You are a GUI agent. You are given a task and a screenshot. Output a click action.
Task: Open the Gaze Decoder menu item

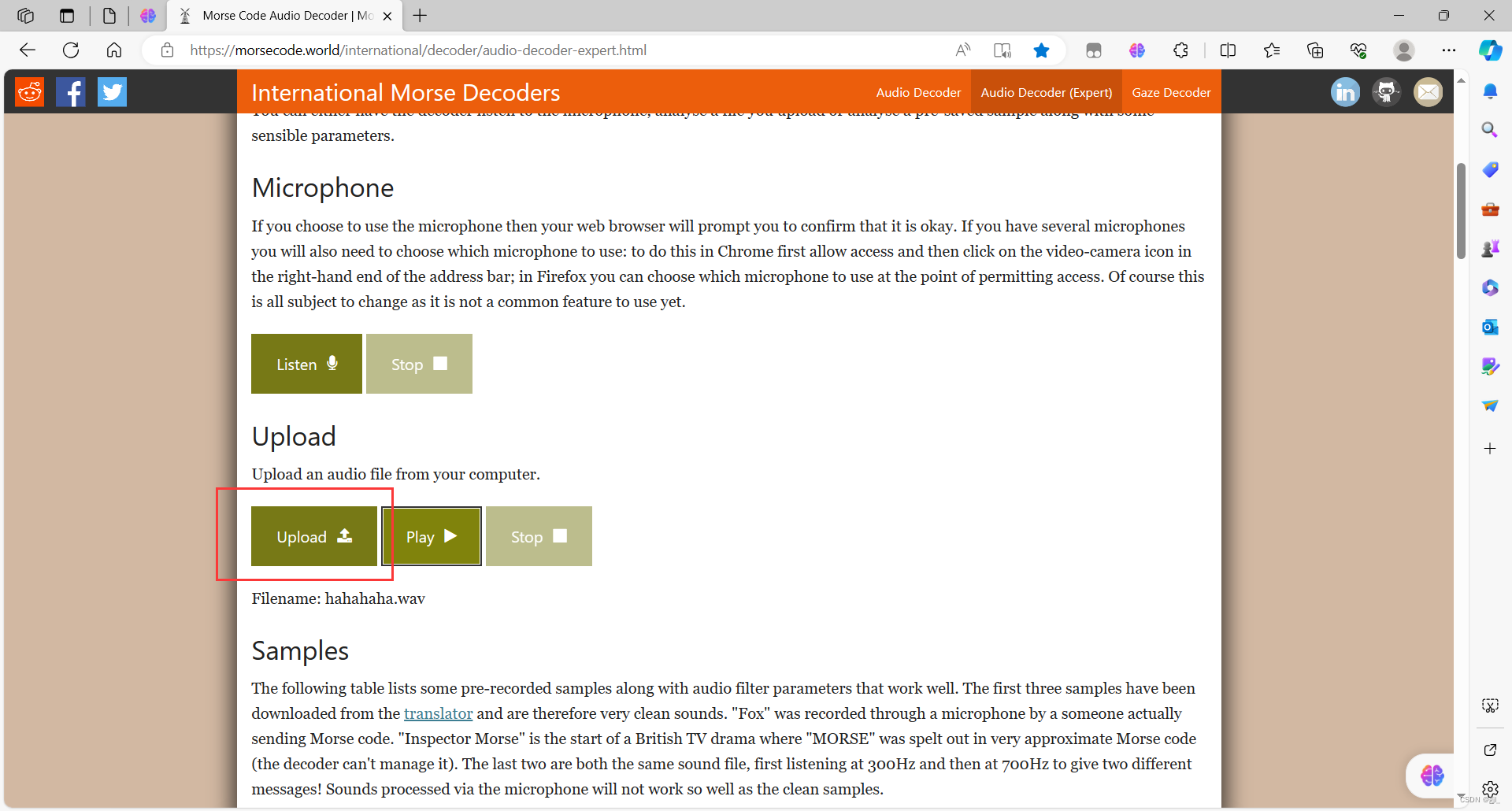point(1171,92)
